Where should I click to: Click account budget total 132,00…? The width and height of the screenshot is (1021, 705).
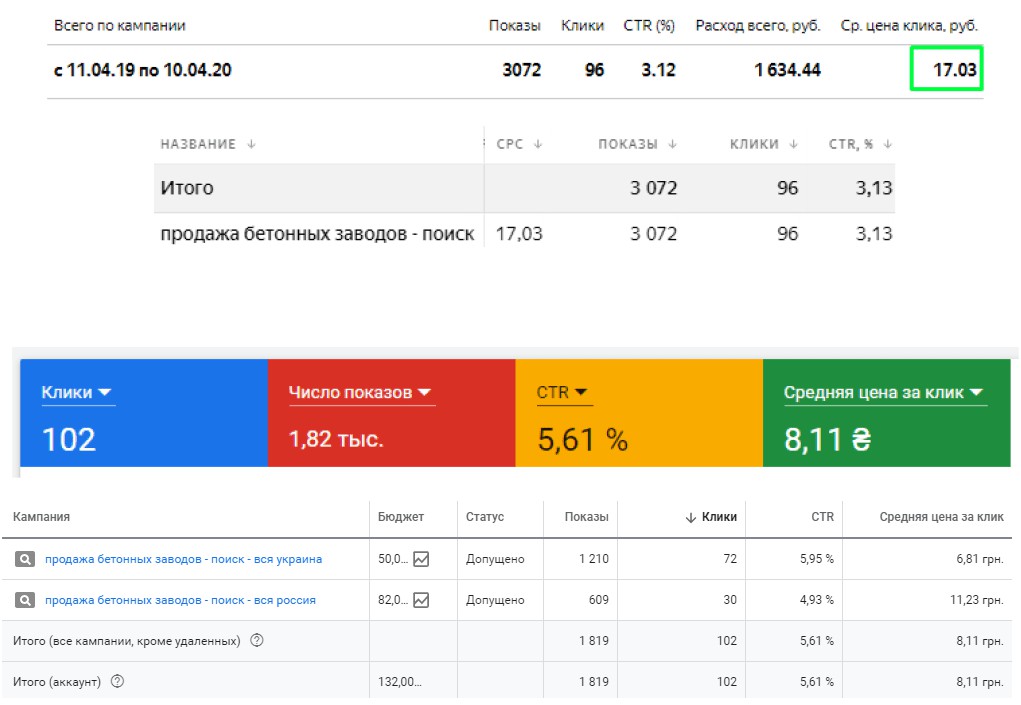pos(399,682)
